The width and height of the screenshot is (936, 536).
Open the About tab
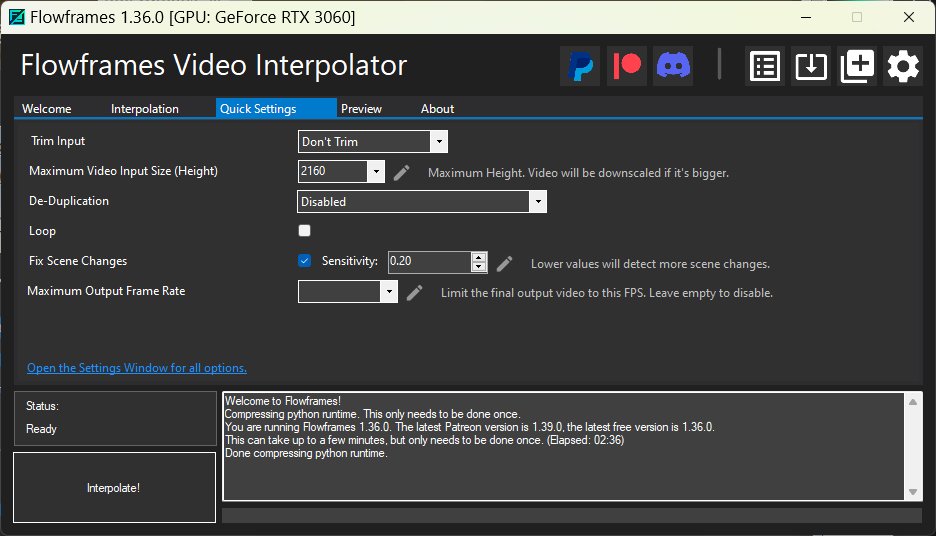coord(438,109)
